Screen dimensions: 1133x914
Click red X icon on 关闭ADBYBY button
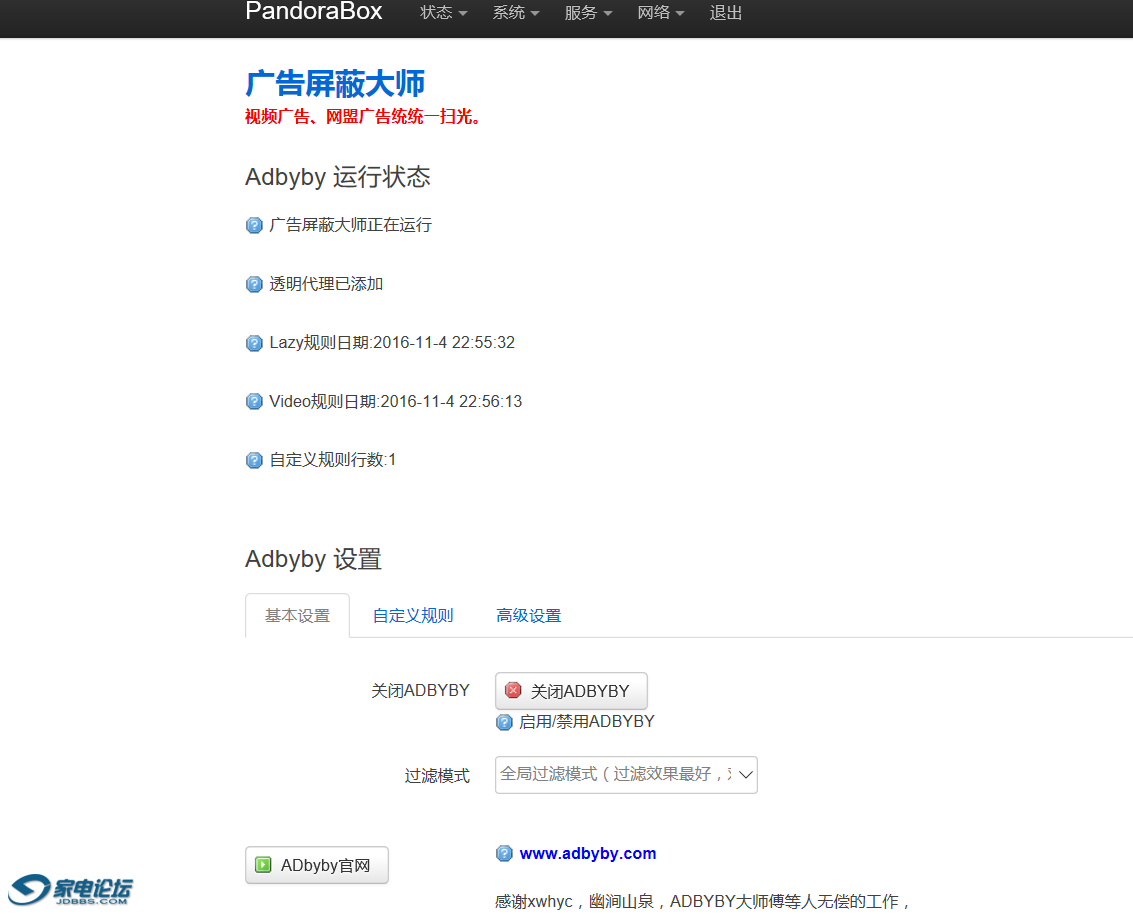(x=513, y=690)
